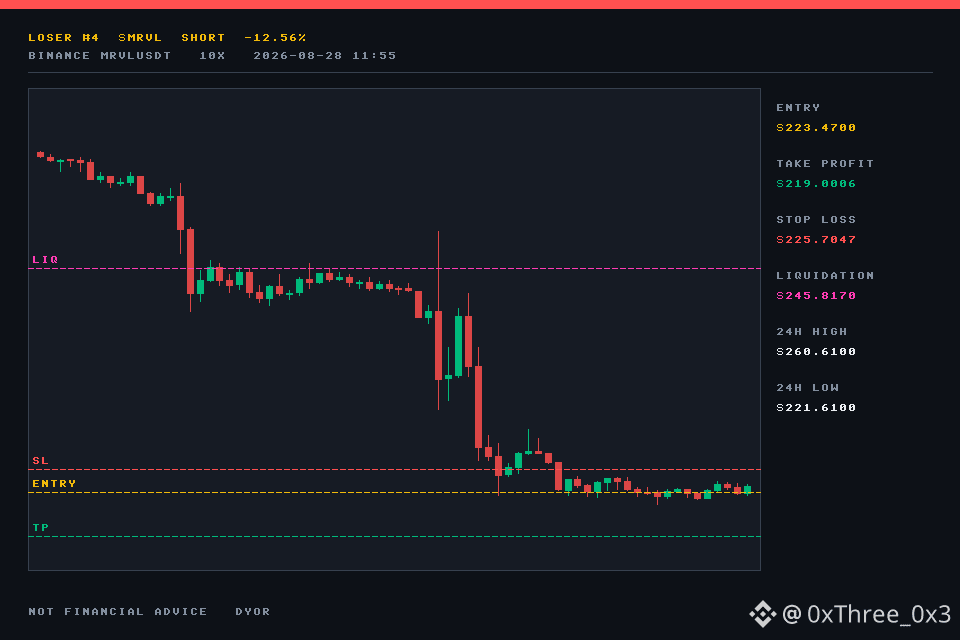Click the 24H LOW heading
Viewport: 960px width, 640px height.
(808, 388)
